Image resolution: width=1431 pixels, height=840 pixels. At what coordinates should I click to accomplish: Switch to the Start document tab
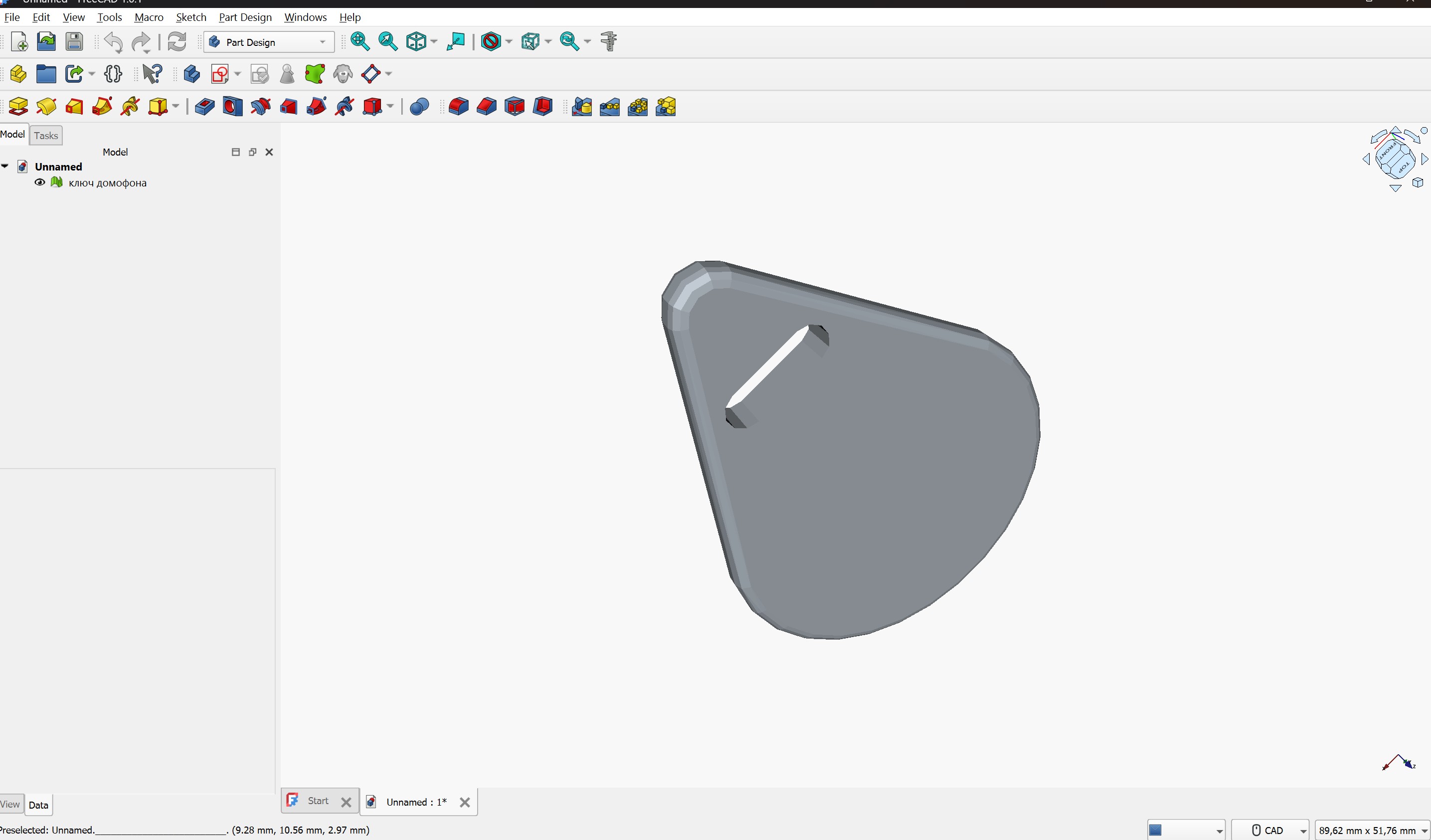pos(318,801)
